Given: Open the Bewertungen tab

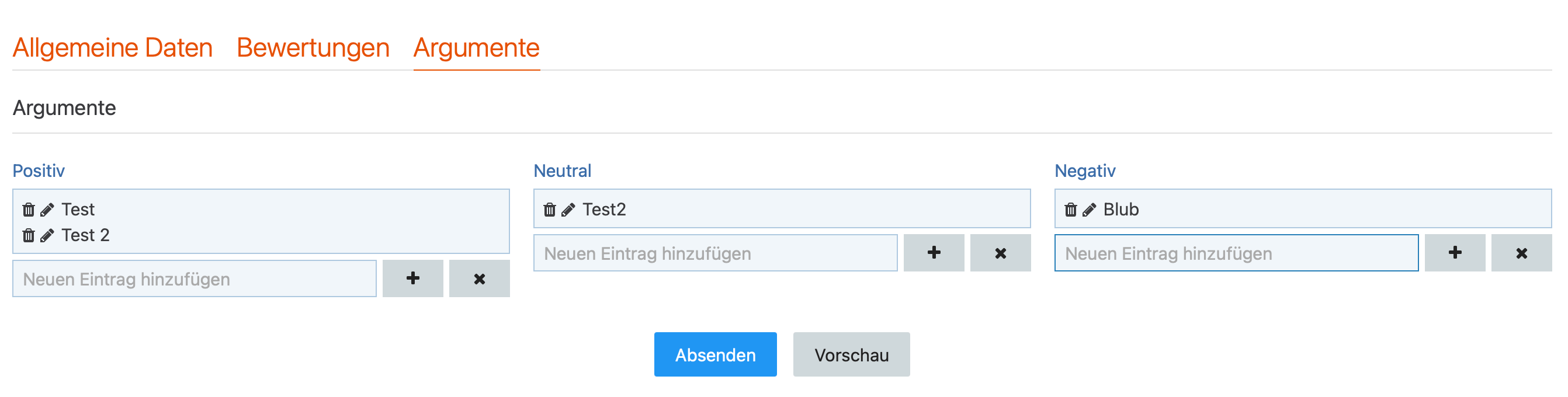Looking at the screenshot, I should 313,47.
